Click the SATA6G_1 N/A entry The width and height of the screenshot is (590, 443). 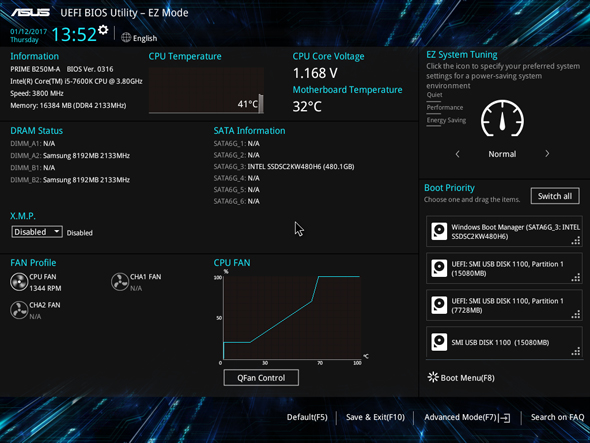tap(237, 143)
